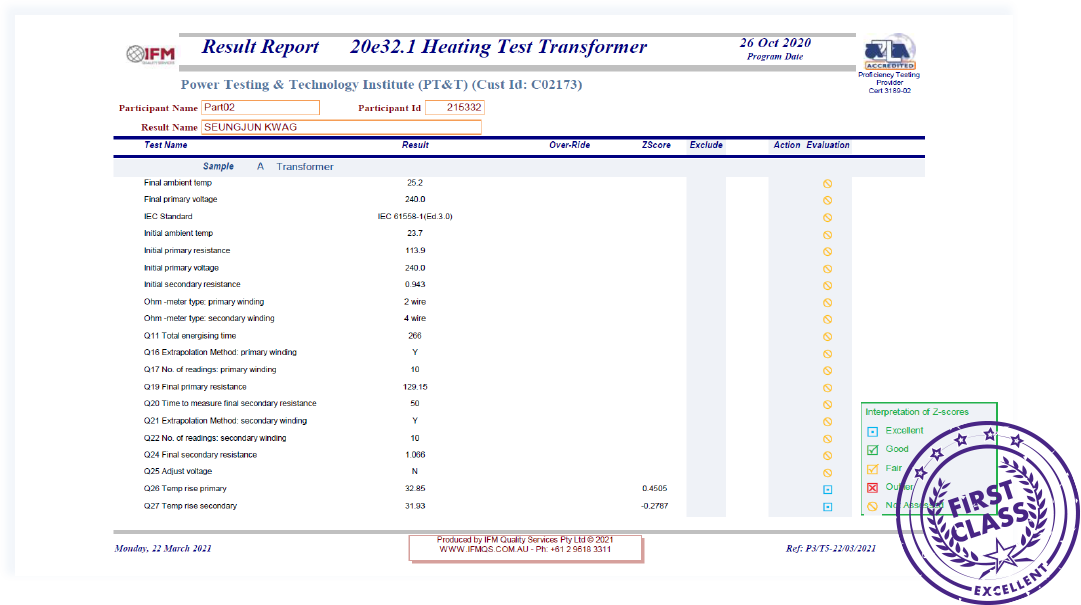Open the WWW.IFMQS.COM.AU website link
1081x605 pixels.
pyautogui.click(x=484, y=549)
